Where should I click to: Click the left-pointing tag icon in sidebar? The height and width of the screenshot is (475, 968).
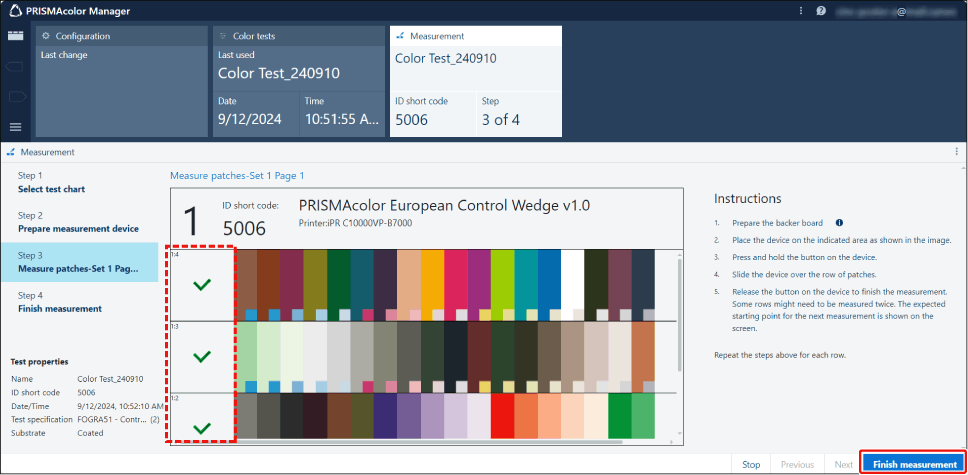15,67
